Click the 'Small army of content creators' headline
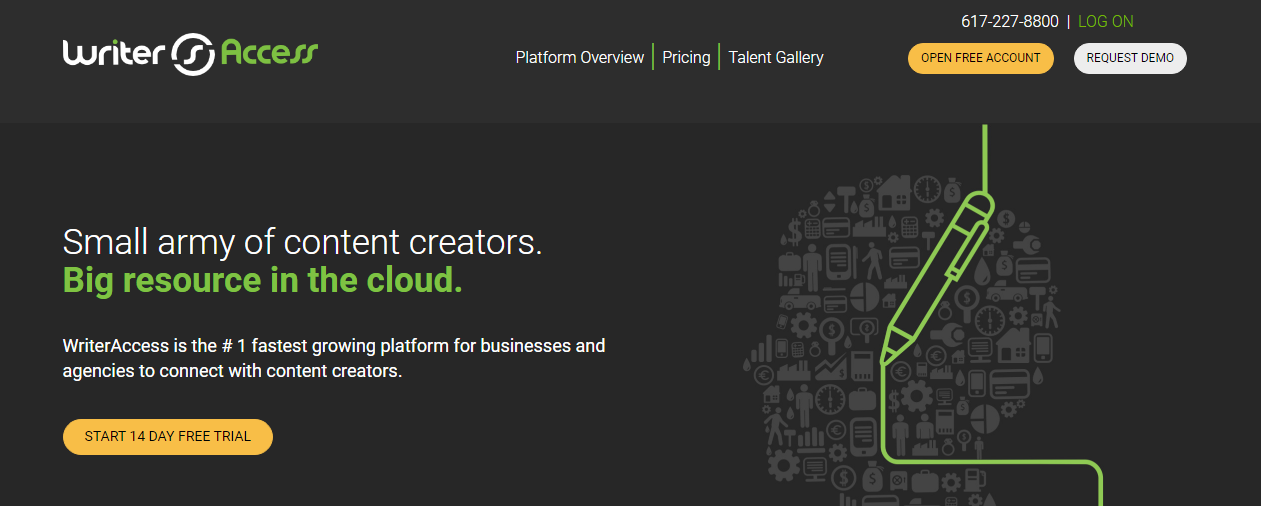This screenshot has height=506, width=1261. 302,242
